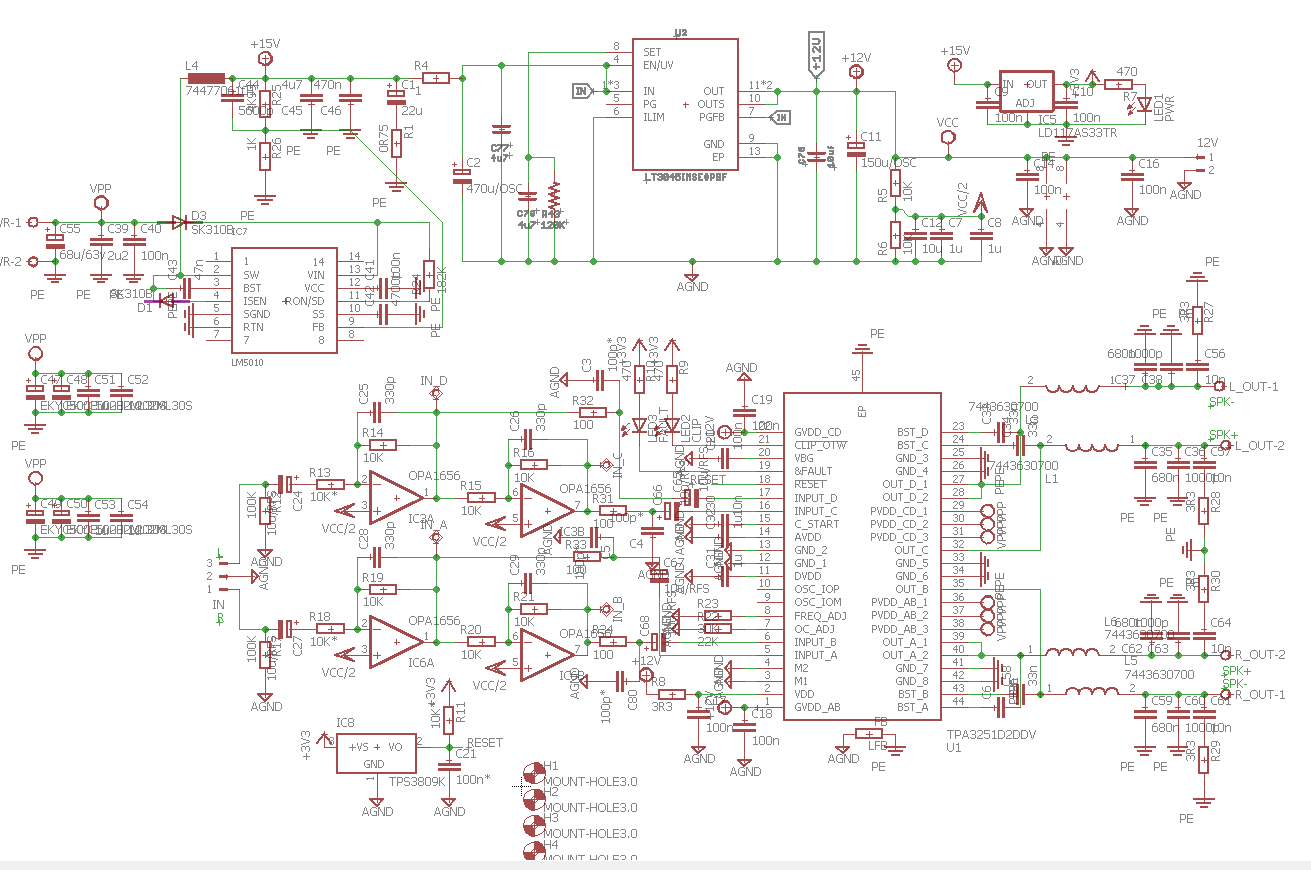Select the L4 inductor symbol
Viewport: 1311px width, 870px height.
click(206, 78)
